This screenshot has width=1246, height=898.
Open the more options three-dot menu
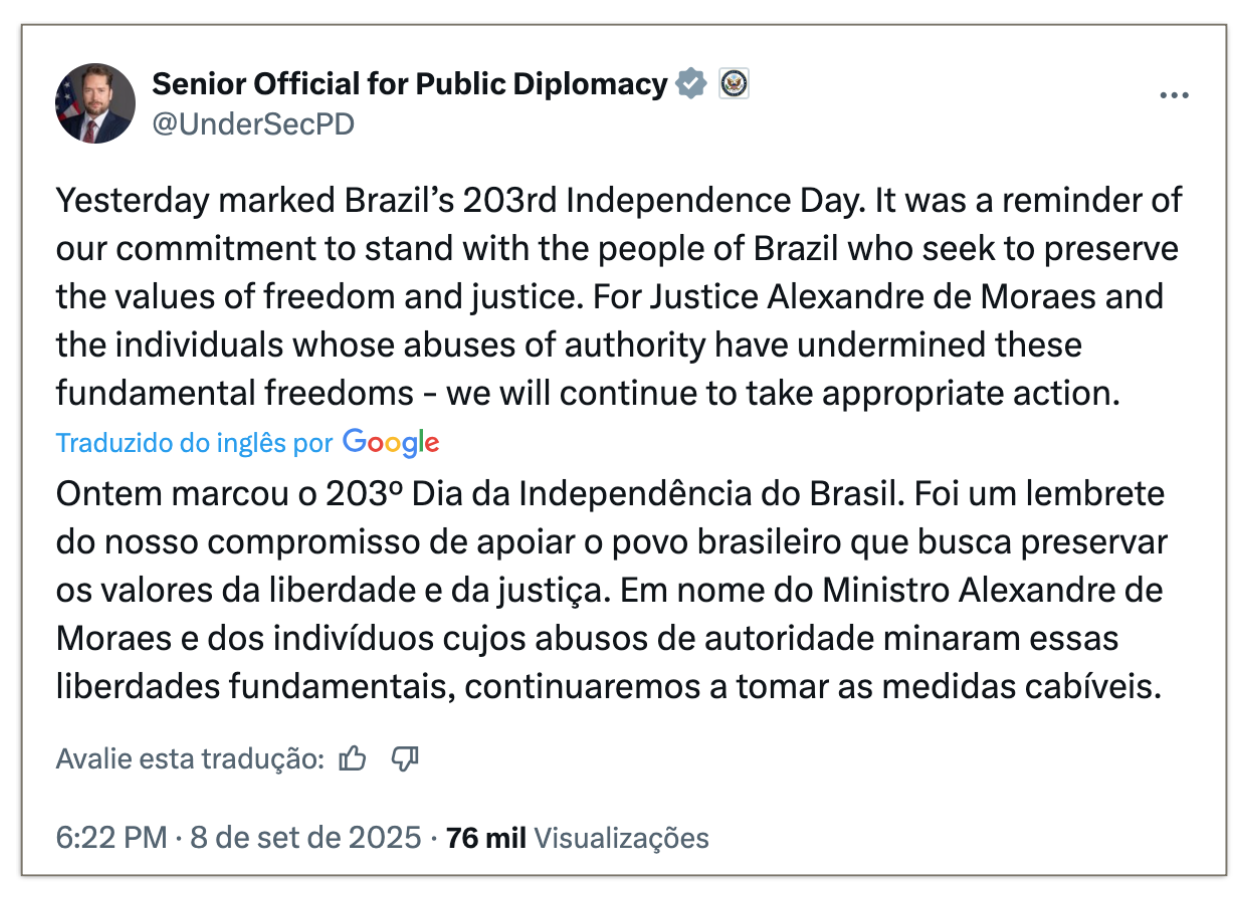tap(1173, 96)
